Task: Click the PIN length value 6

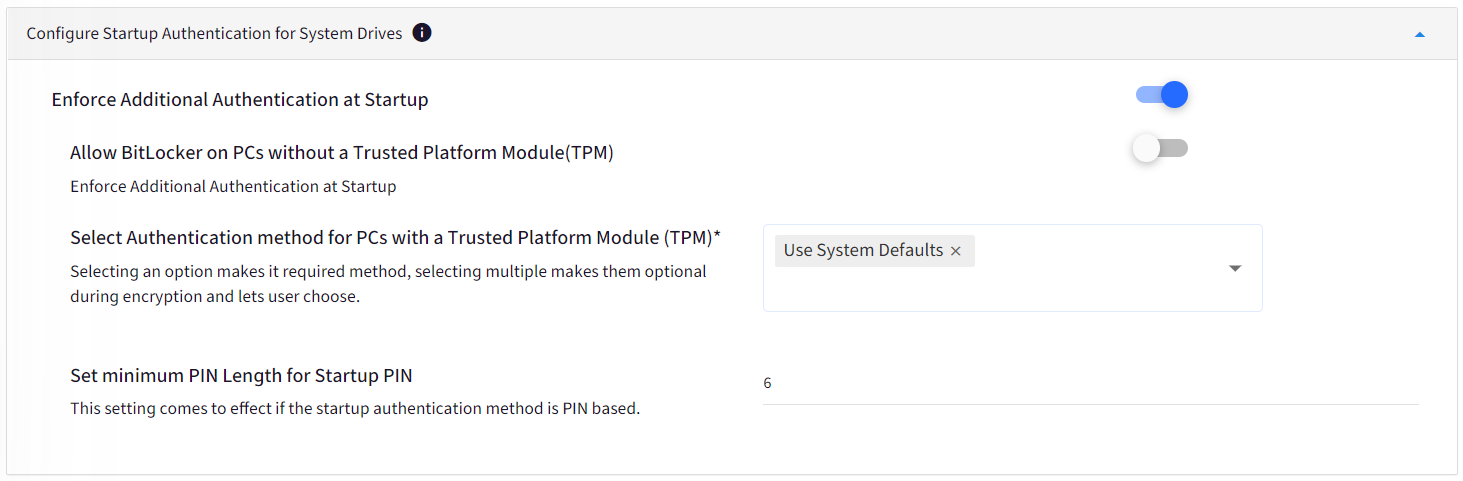Action: 767,383
